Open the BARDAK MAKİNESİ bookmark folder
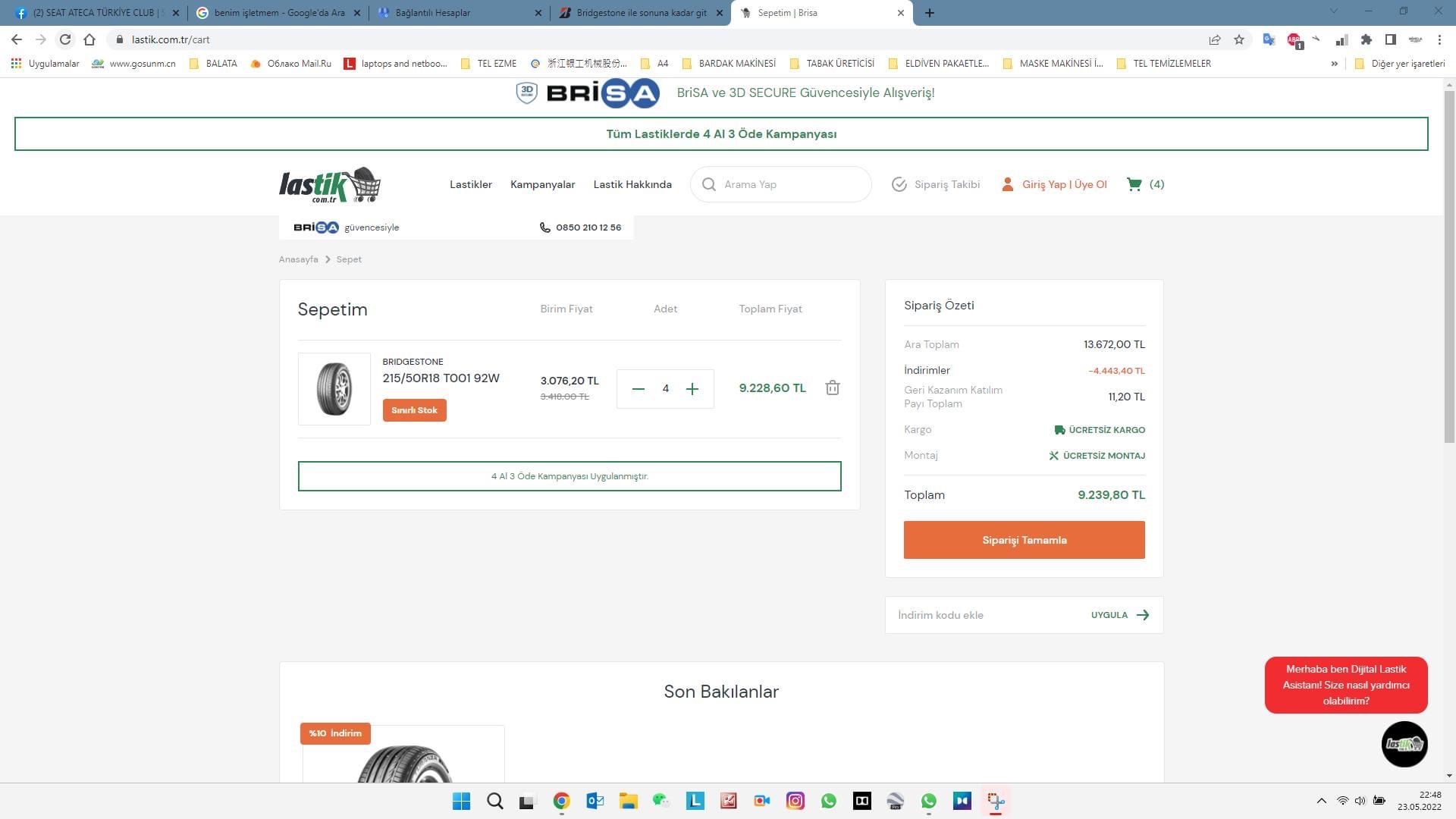This screenshot has height=819, width=1456. 729,64
